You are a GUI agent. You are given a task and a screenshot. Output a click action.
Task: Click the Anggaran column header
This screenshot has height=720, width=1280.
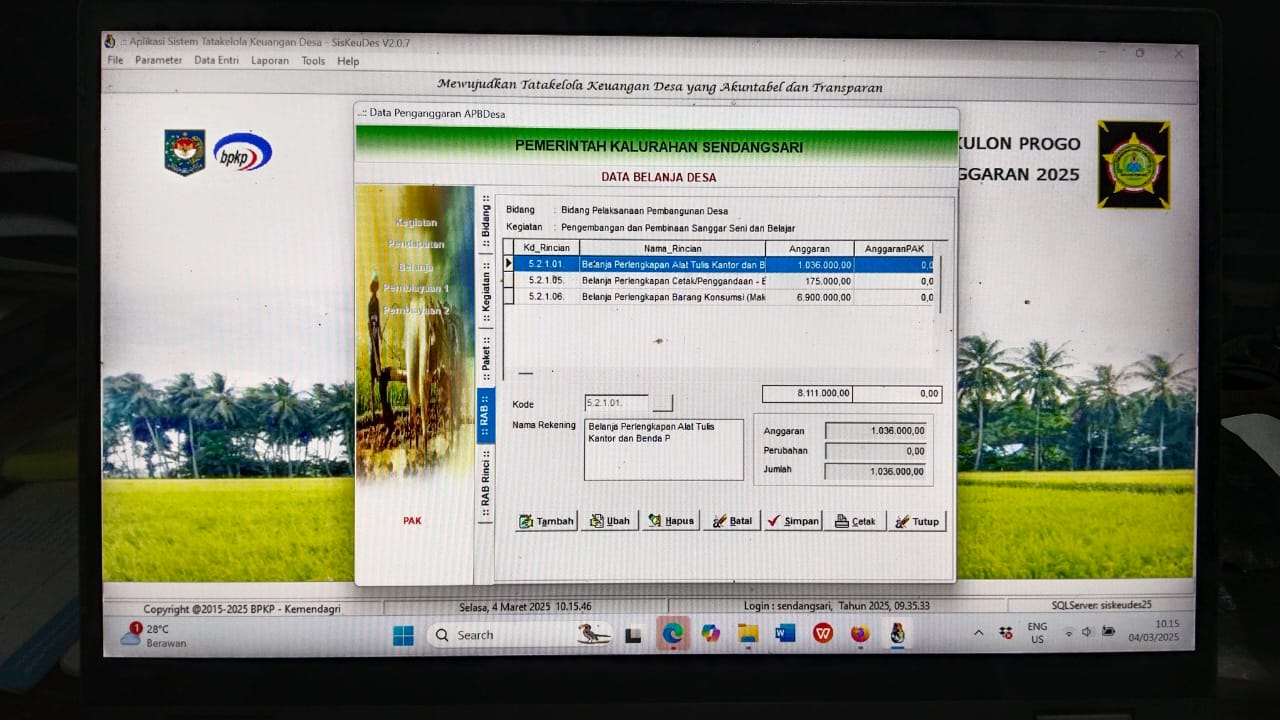tap(810, 248)
